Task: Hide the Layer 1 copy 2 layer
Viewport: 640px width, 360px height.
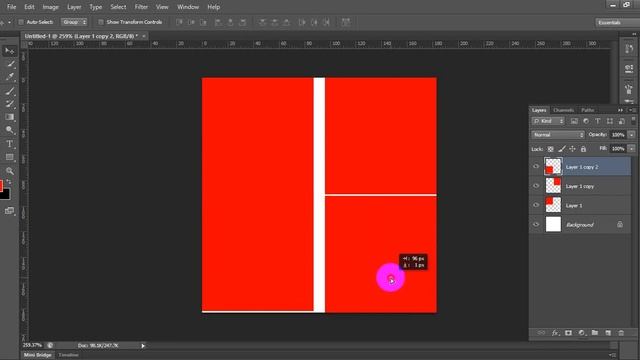Action: [x=536, y=167]
